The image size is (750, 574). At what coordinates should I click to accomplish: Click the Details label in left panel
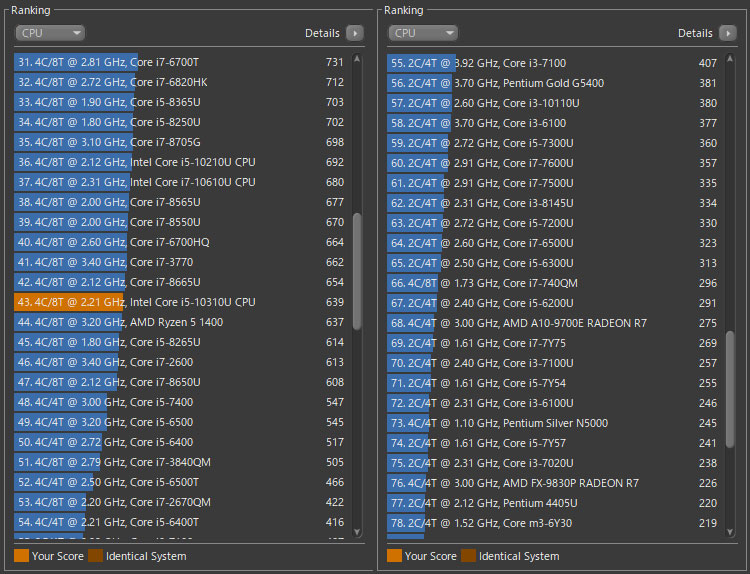coord(322,33)
